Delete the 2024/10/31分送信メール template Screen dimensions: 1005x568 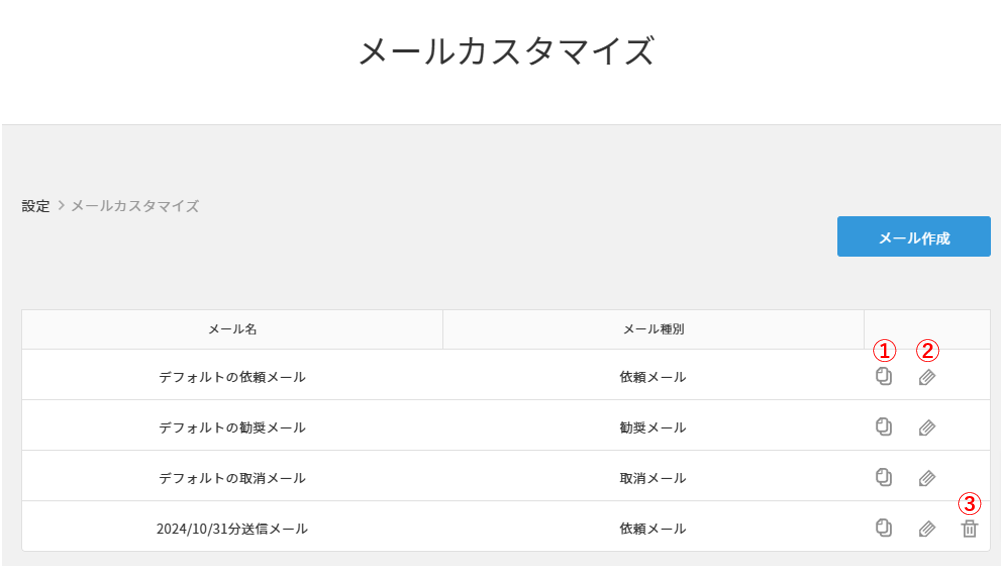point(969,528)
